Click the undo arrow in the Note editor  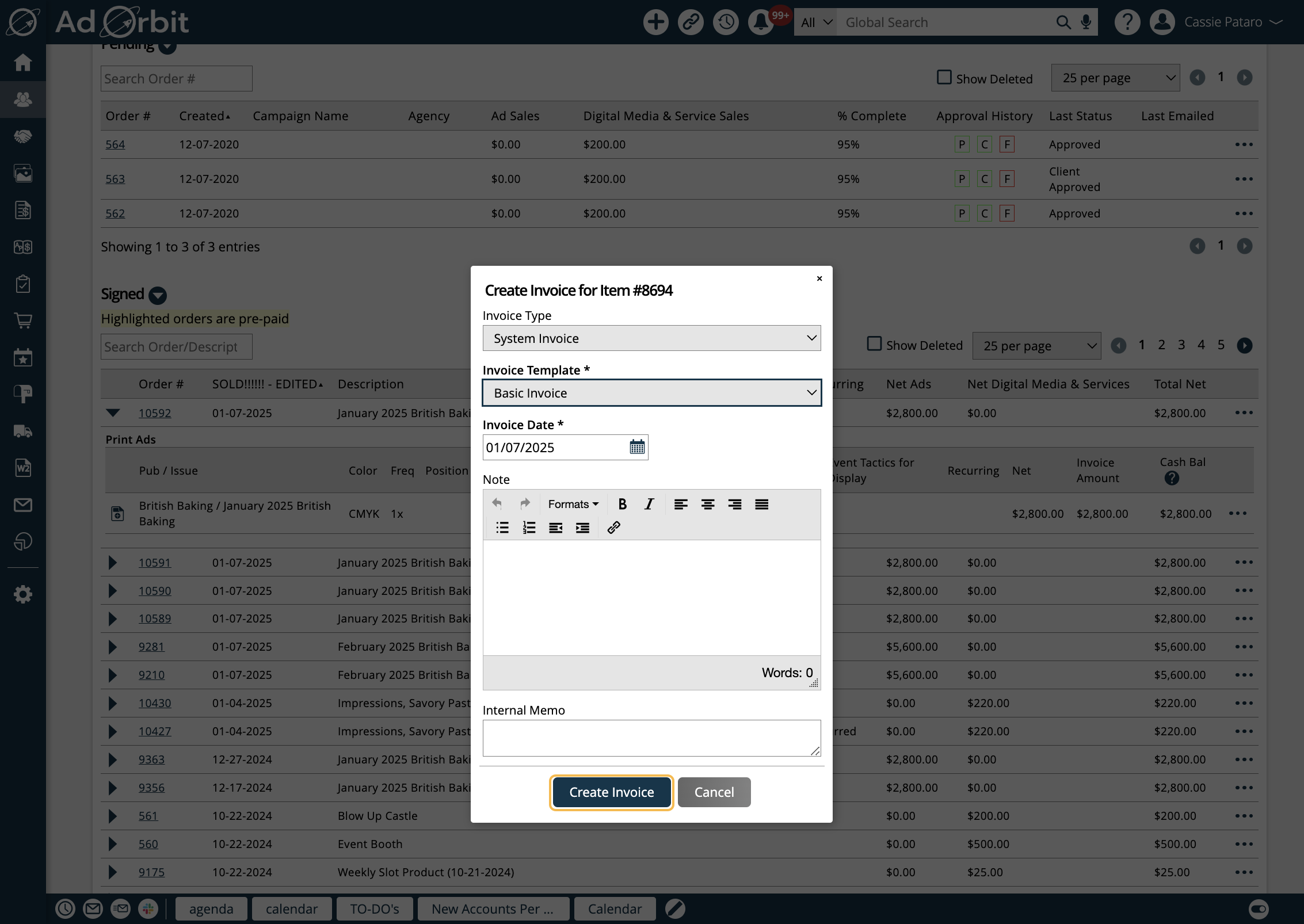497,503
